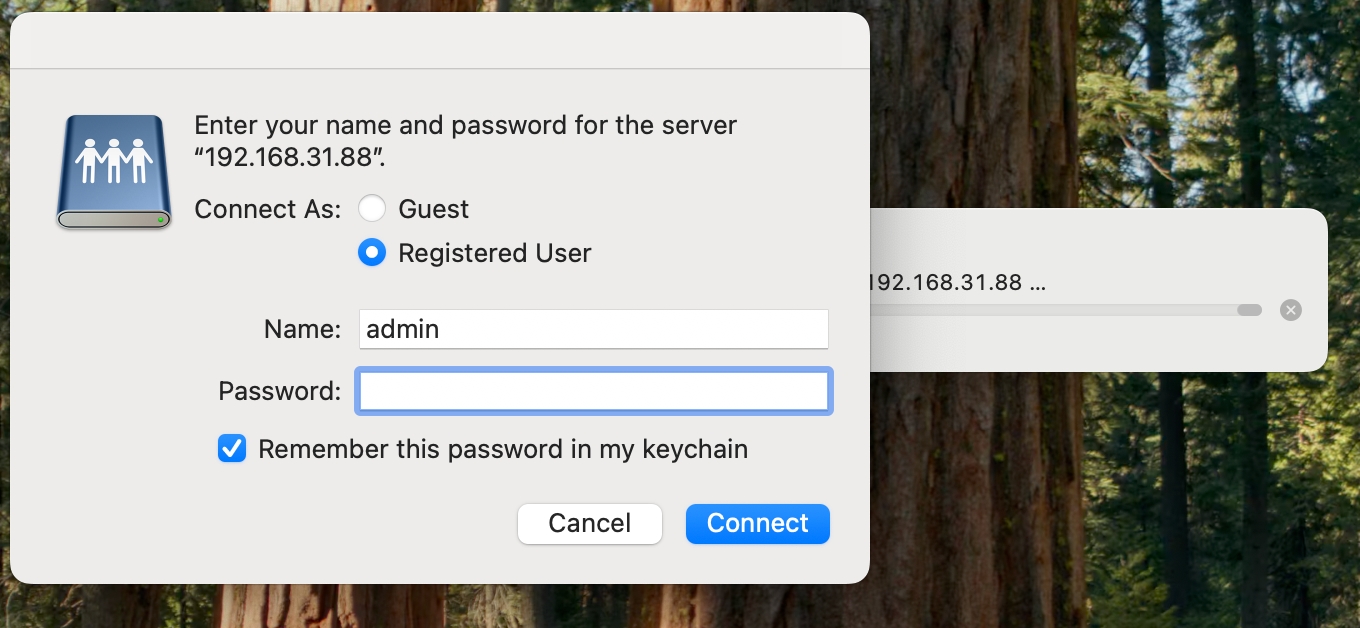1360x628 pixels.
Task: Click the "Enter your name and password" message
Action: pos(465,141)
